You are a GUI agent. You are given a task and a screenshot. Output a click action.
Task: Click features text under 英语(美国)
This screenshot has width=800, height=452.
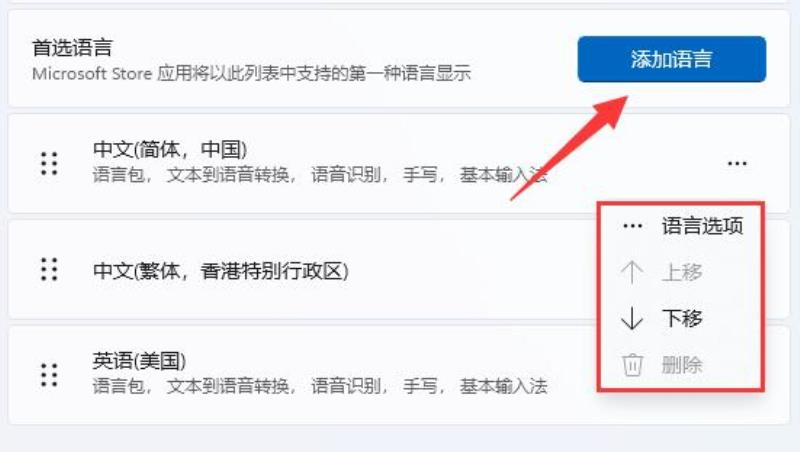pos(320,386)
